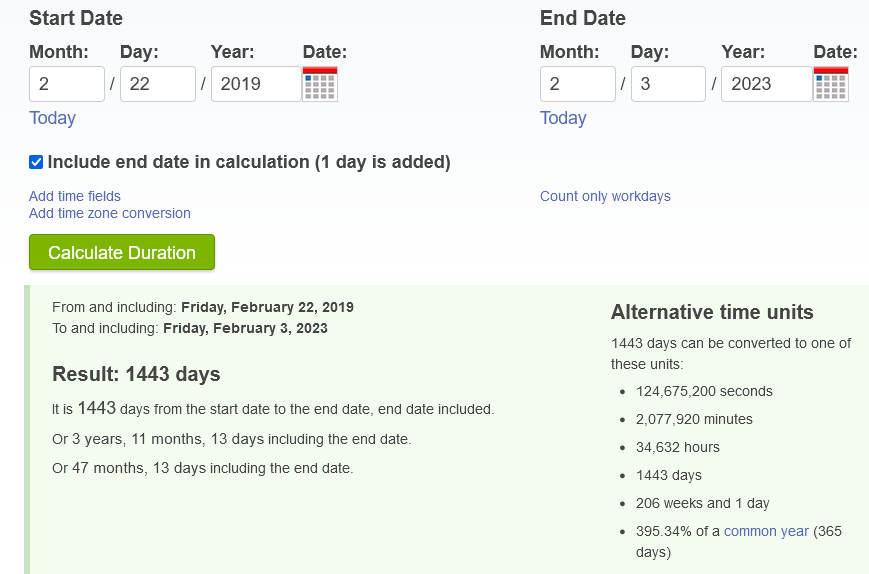The height and width of the screenshot is (574, 869).
Task: Click the End Date Month field
Action: point(577,84)
